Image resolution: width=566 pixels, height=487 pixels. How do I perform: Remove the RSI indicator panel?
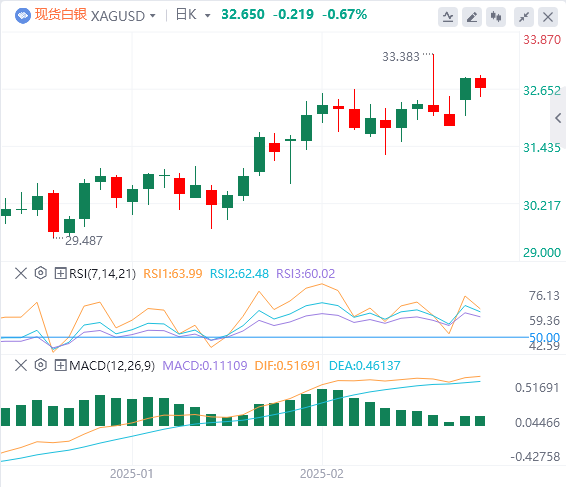[21, 273]
